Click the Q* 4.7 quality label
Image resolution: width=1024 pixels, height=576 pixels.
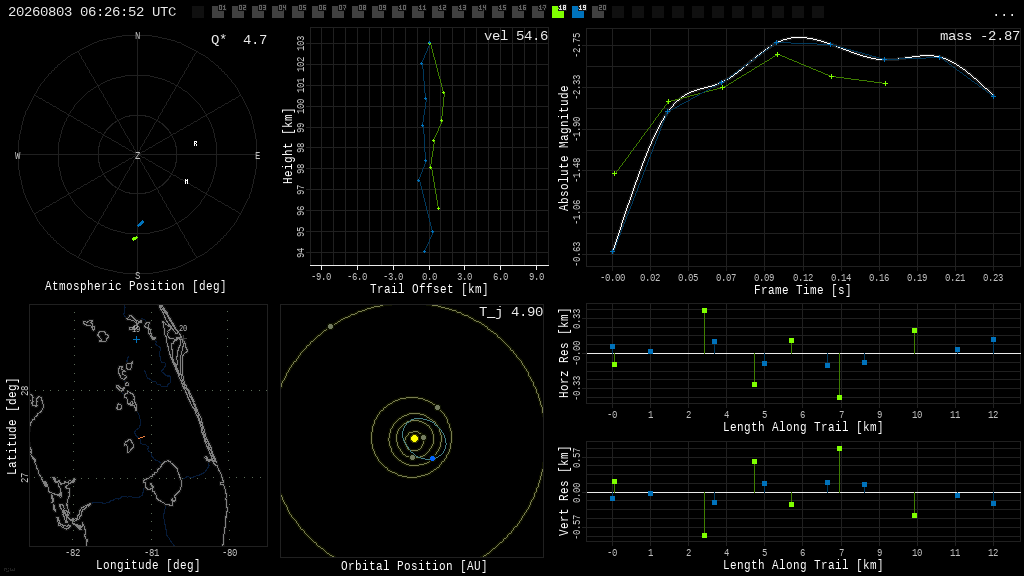click(x=239, y=40)
